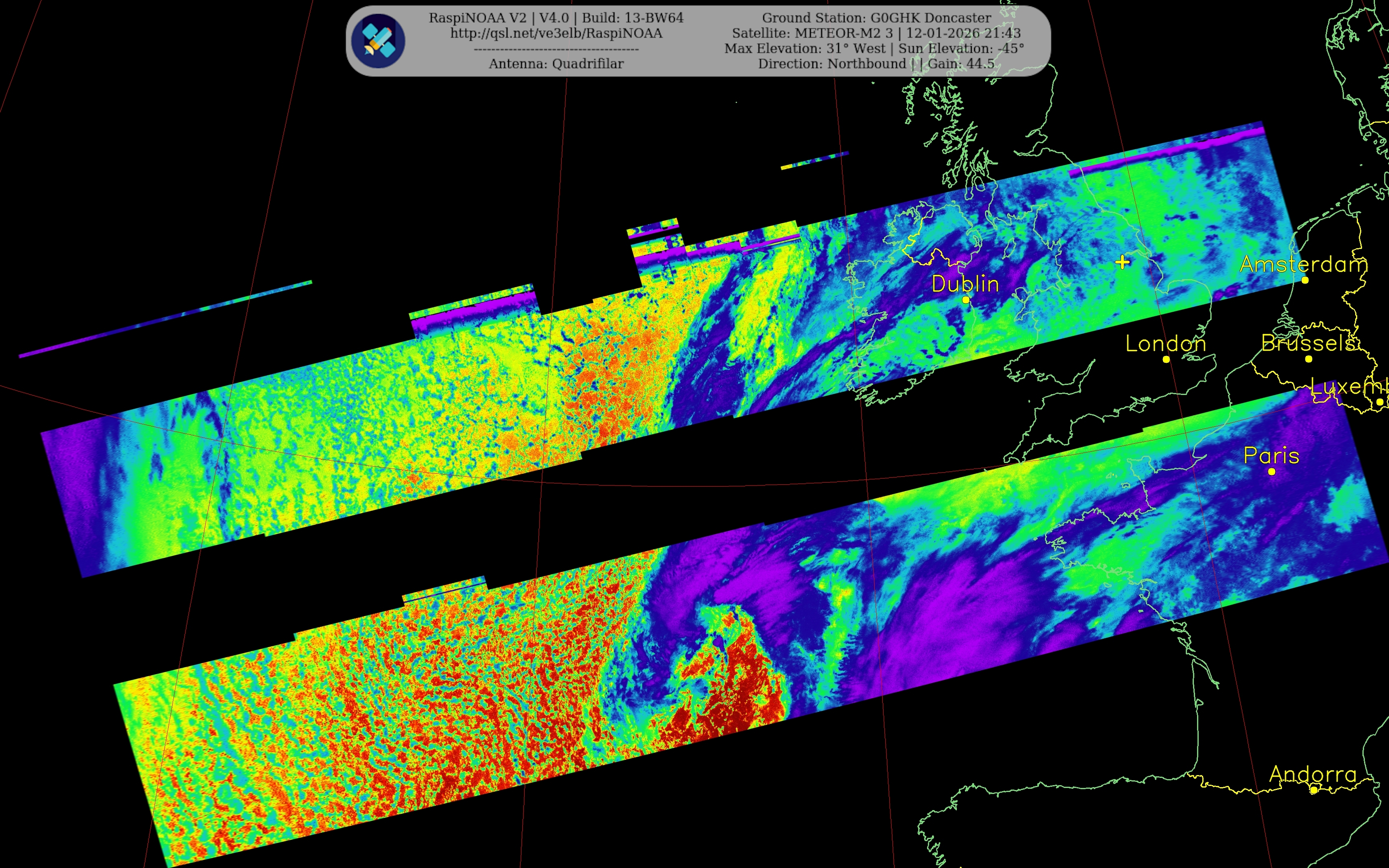Click the yellow ground station cross marker
This screenshot has width=1389, height=868.
[1123, 262]
